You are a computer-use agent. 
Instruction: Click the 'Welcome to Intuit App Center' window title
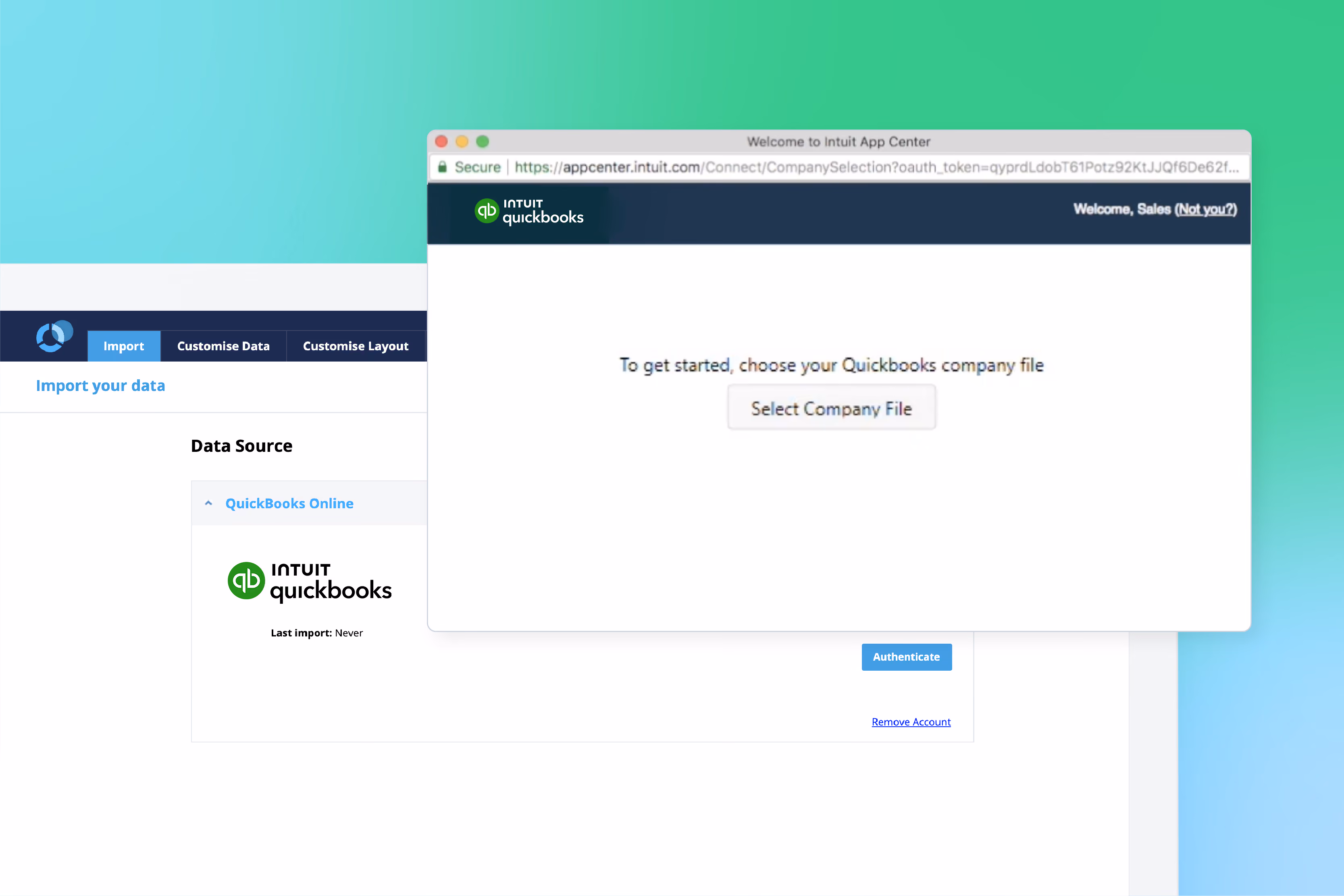(x=839, y=142)
